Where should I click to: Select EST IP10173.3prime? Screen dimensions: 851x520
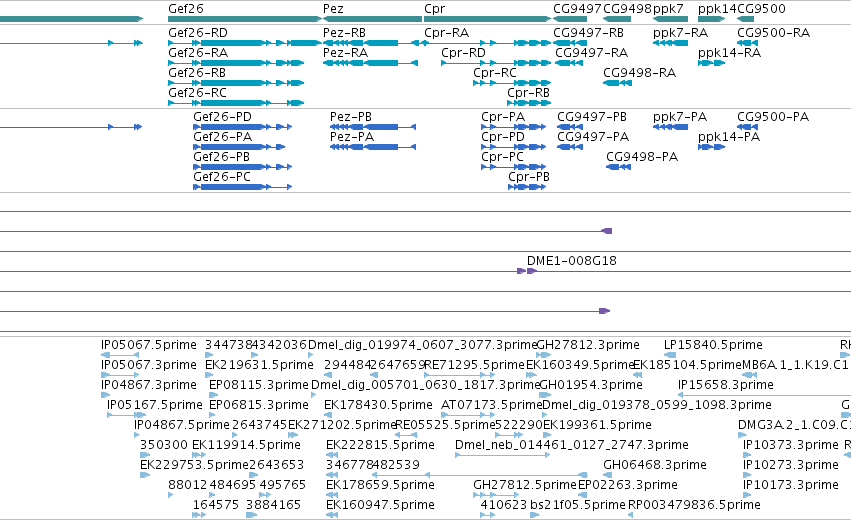(747, 495)
